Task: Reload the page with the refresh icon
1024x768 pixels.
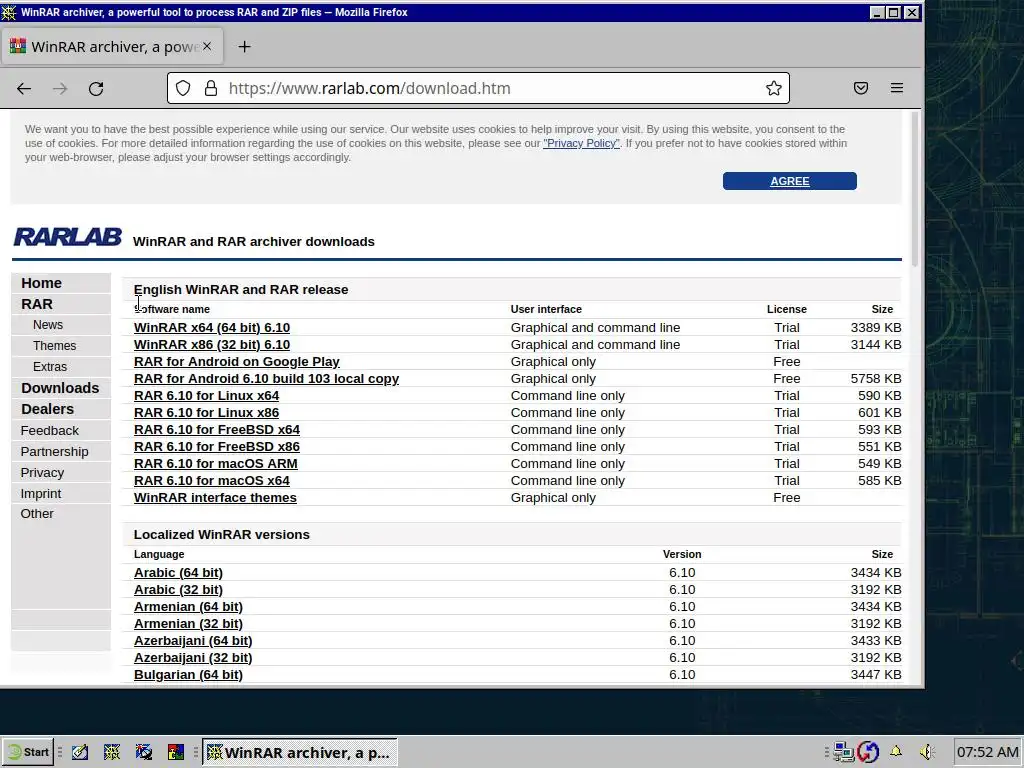Action: tap(96, 89)
